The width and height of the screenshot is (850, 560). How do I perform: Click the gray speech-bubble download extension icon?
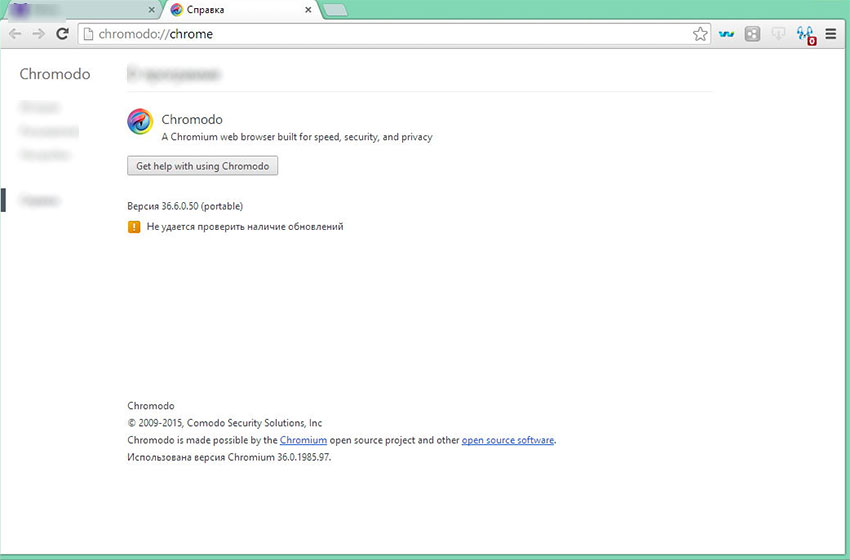(779, 34)
